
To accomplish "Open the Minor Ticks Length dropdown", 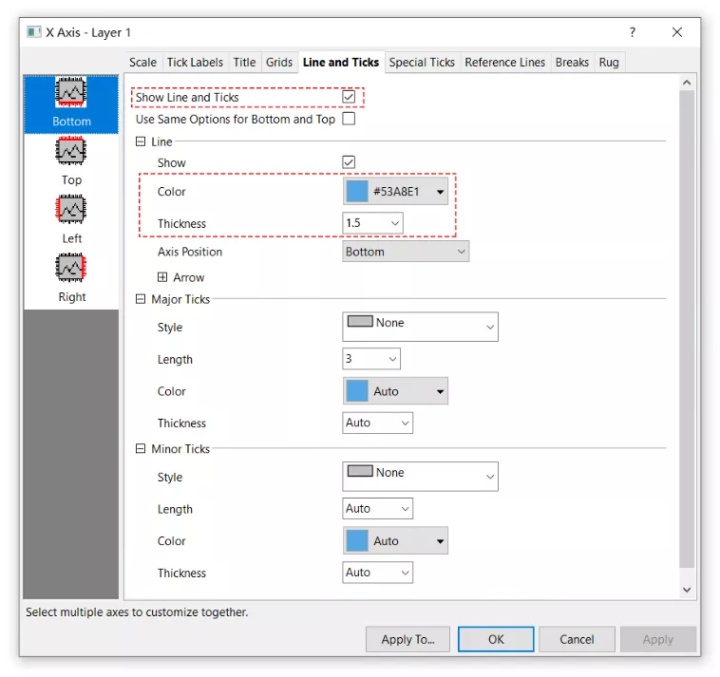I will coord(377,508).
